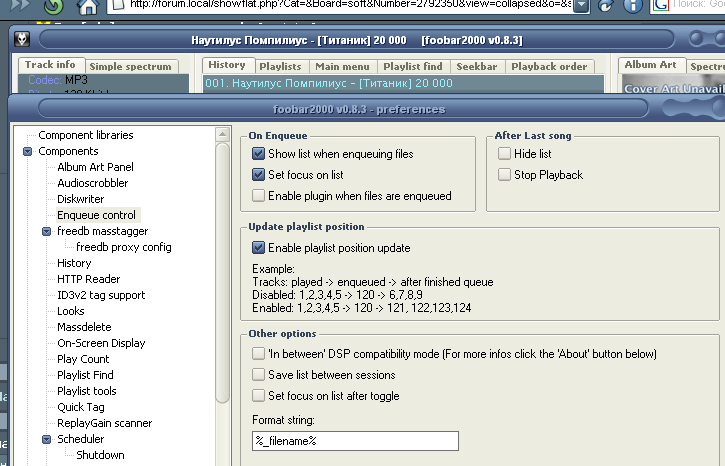725x466 pixels.
Task: Select Audioscrobbler in the tree
Action: 92,183
